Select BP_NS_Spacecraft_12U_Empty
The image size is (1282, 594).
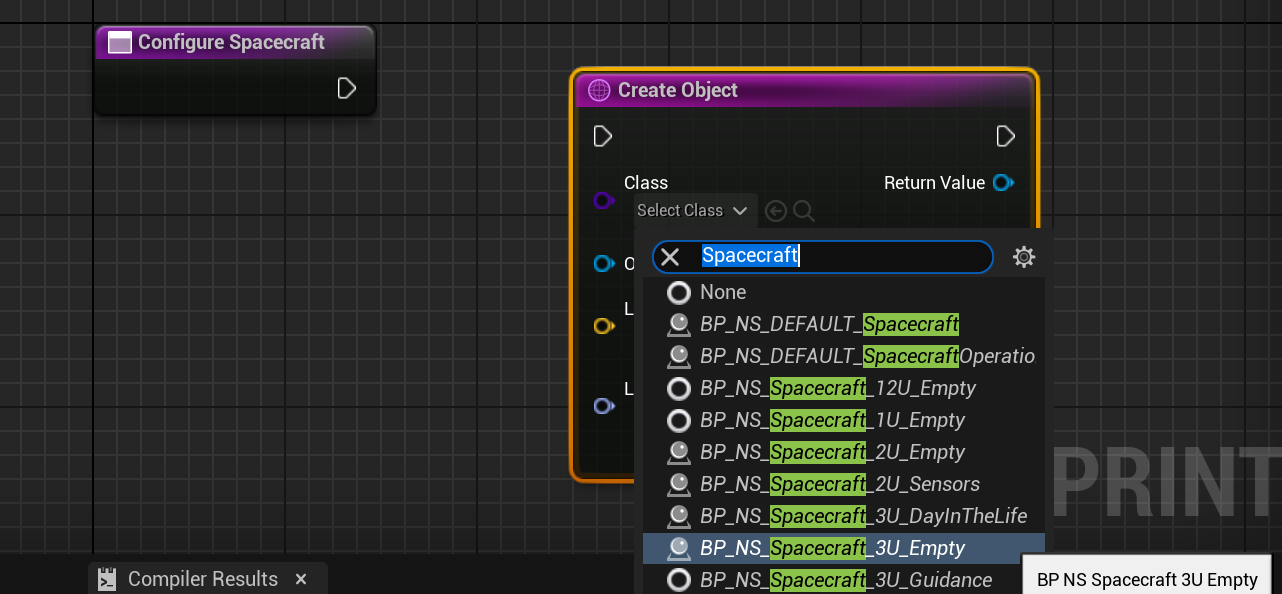[x=837, y=388]
